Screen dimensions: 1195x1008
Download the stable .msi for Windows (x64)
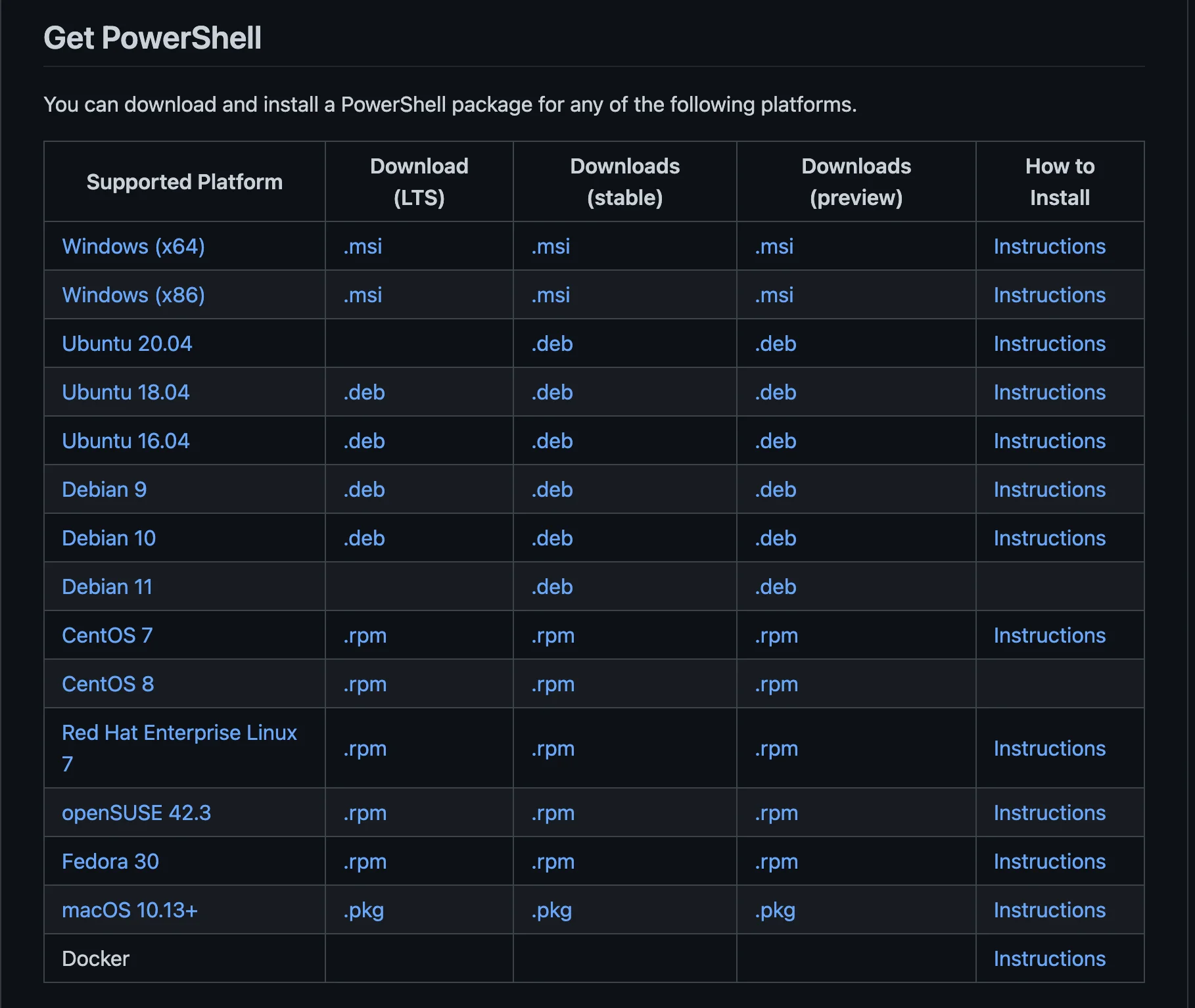tap(550, 246)
